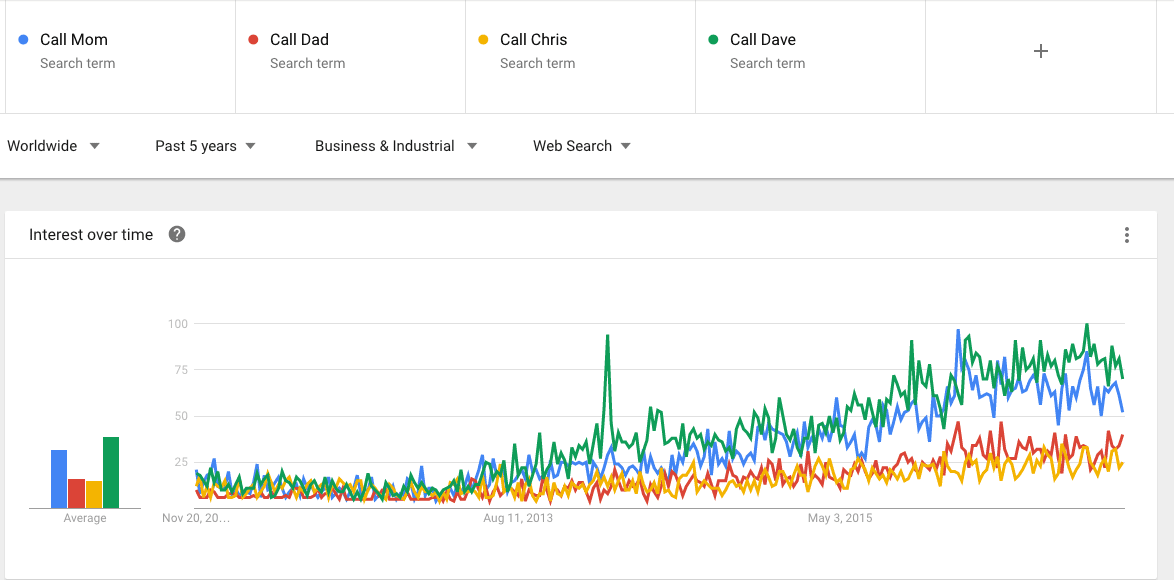Open the Past 5 years time filter

tap(205, 146)
